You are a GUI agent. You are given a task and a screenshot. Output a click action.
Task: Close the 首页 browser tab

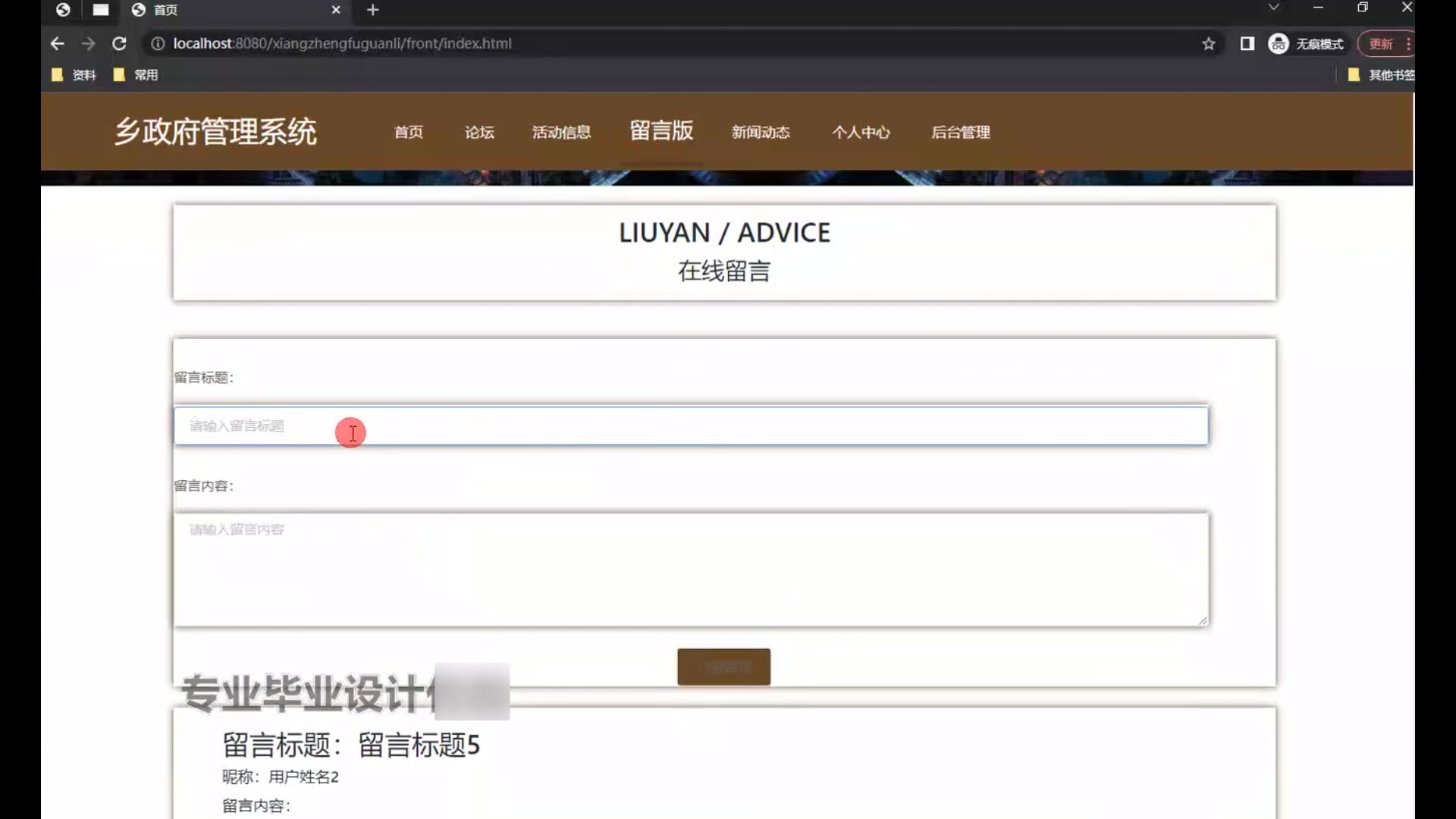[336, 10]
